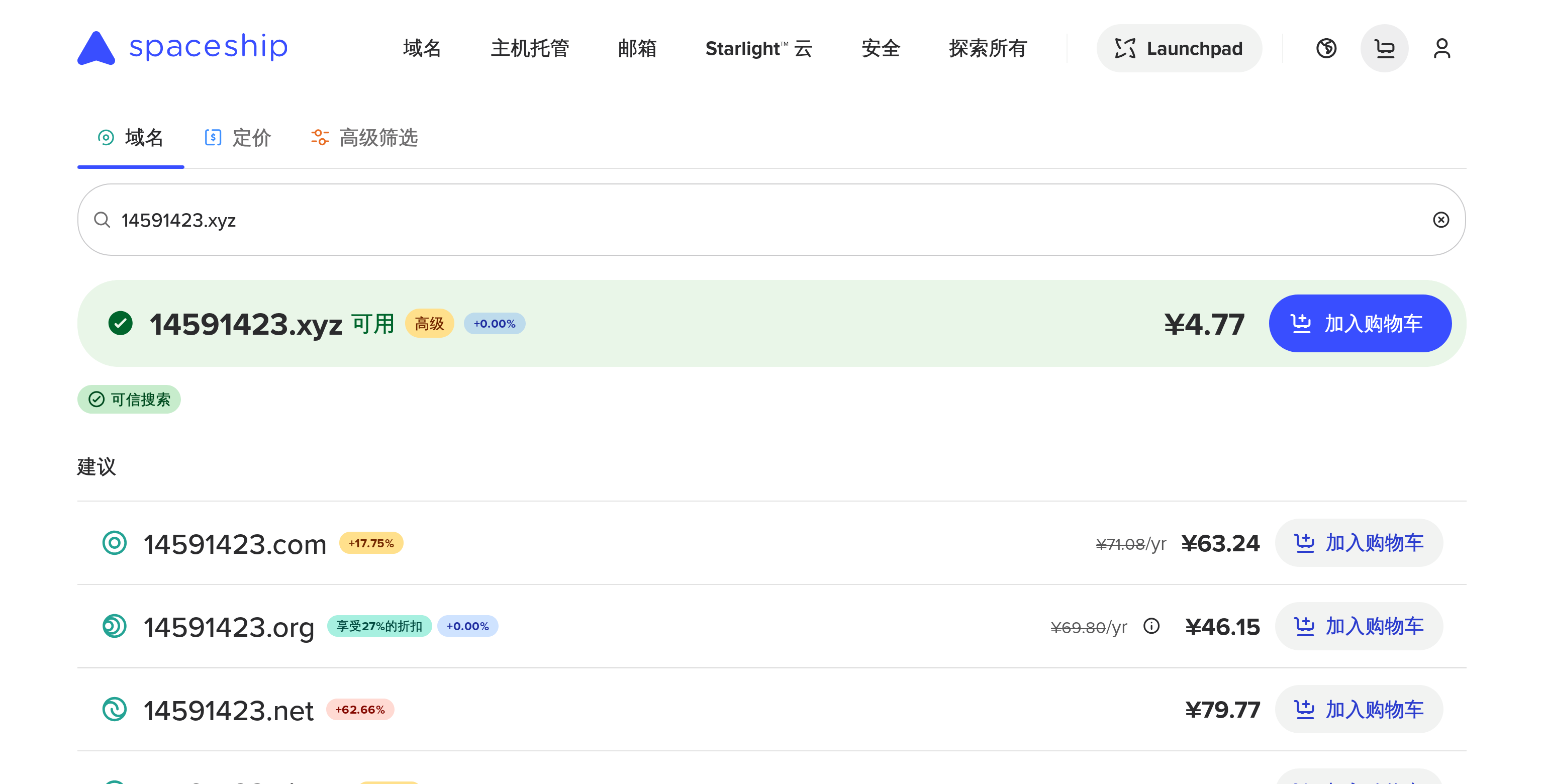This screenshot has width=1544, height=784.
Task: Click the 14591423.net registry icon
Action: coord(115,710)
